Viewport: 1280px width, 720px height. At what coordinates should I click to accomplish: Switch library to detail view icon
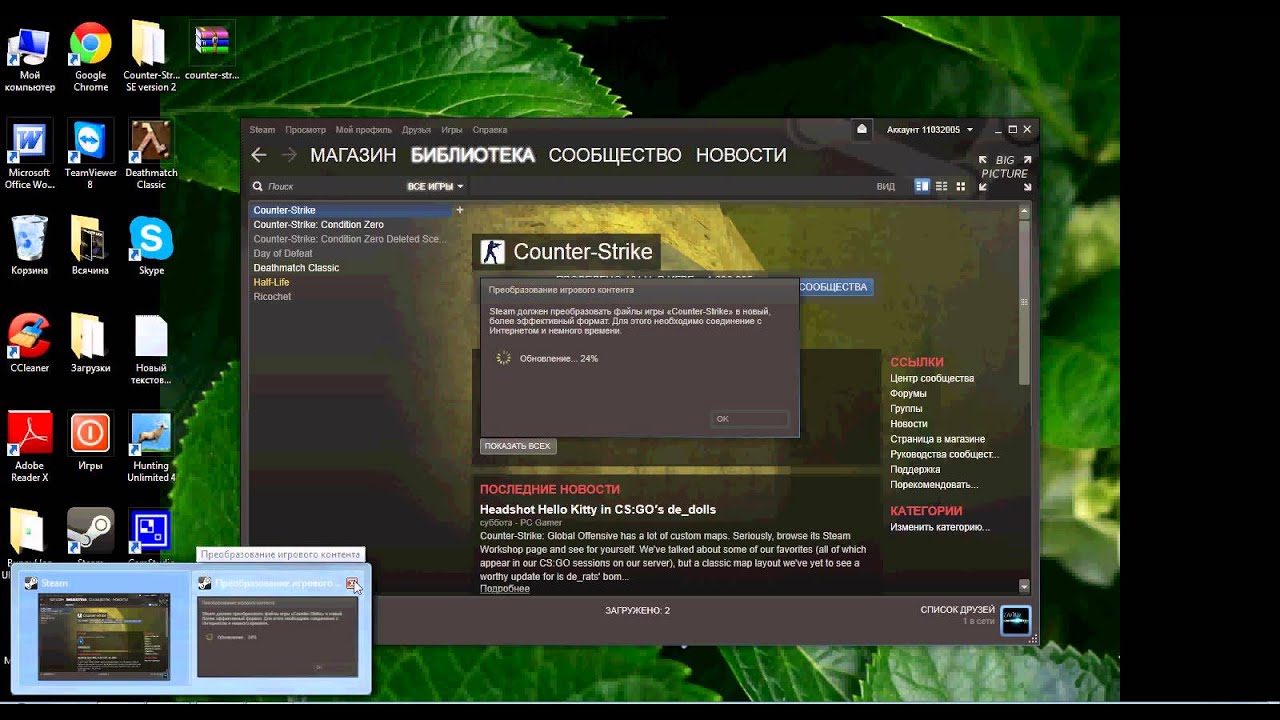[922, 186]
